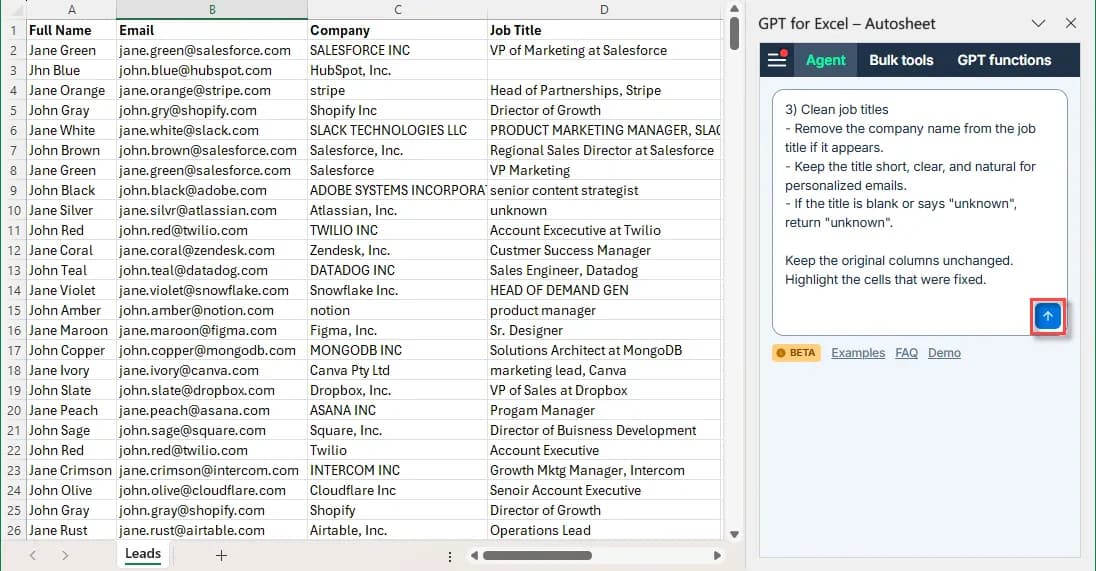Click the horizontal scrollbar thumb
Viewport: 1096px width, 571px height.
click(x=537, y=556)
